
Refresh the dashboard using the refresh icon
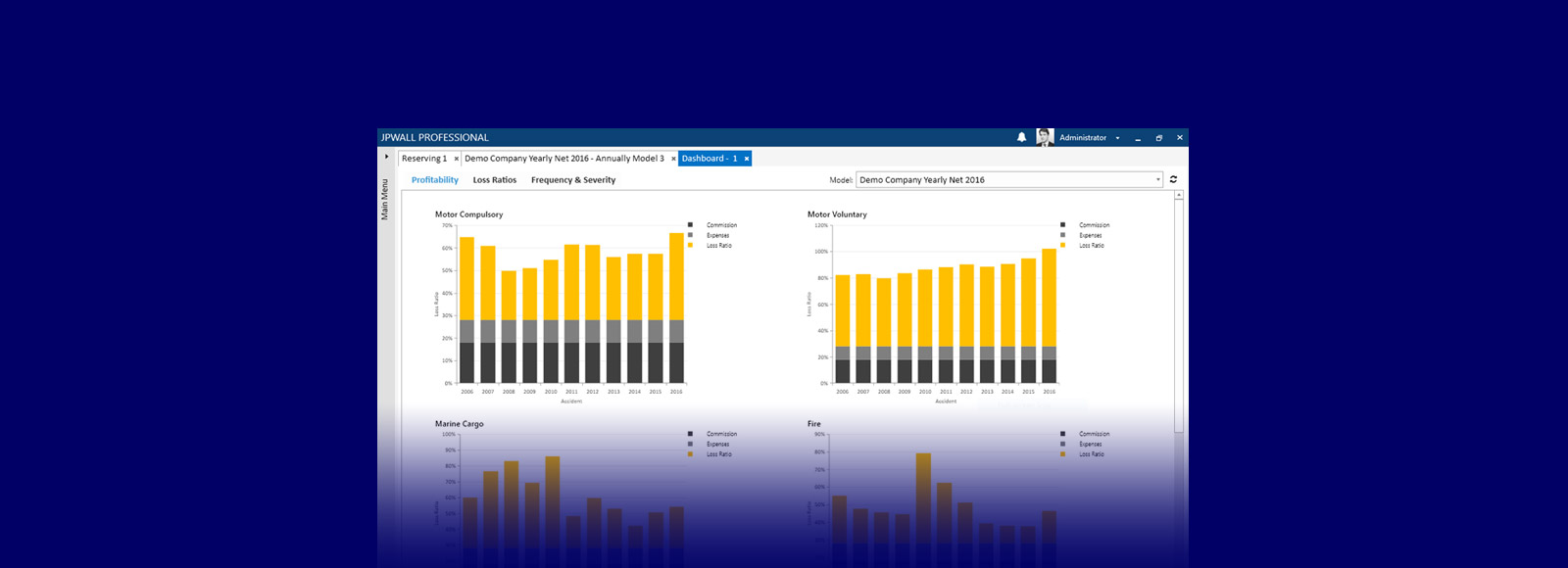click(x=1173, y=179)
